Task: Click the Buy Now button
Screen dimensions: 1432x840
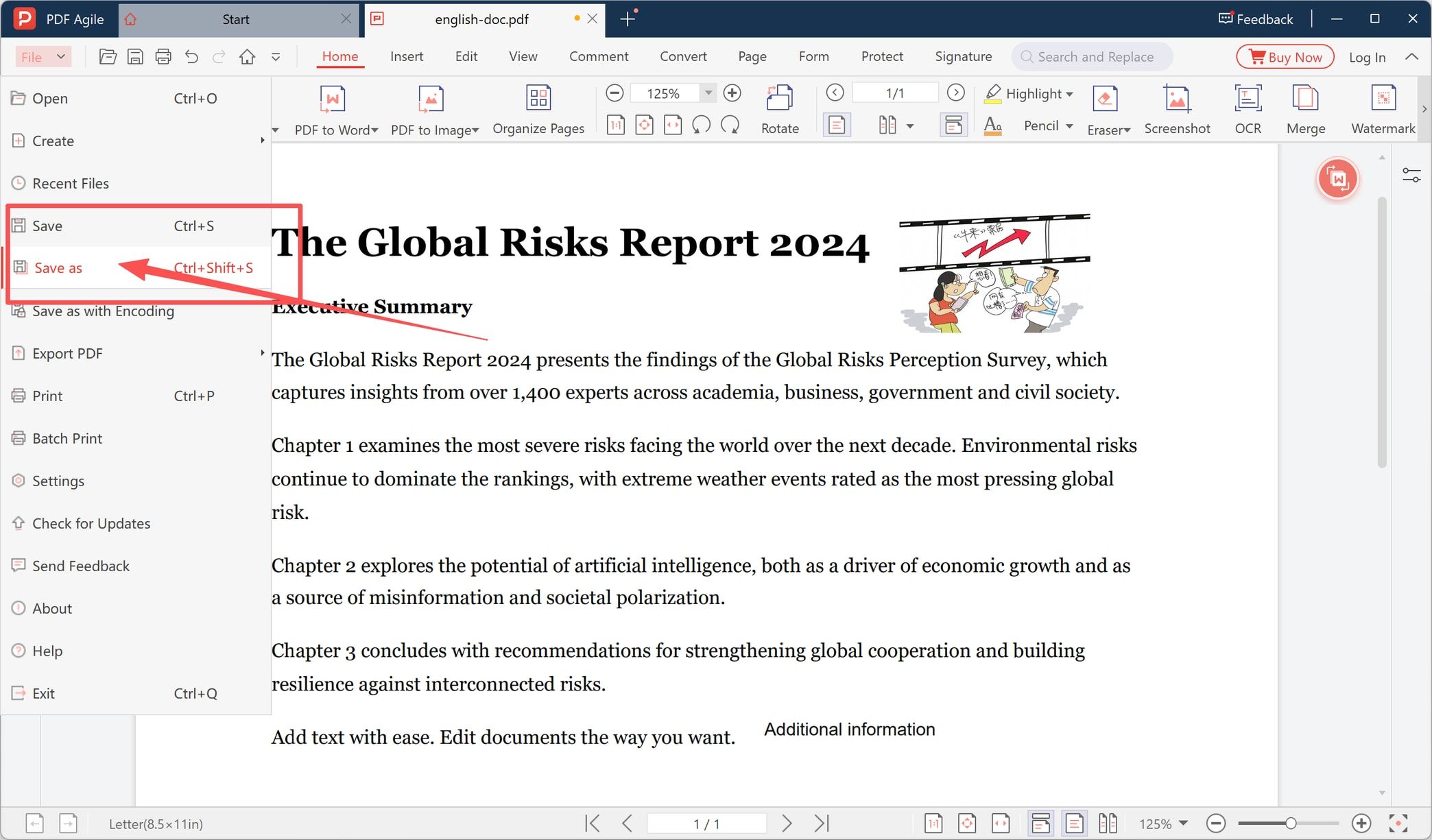Action: click(1285, 57)
